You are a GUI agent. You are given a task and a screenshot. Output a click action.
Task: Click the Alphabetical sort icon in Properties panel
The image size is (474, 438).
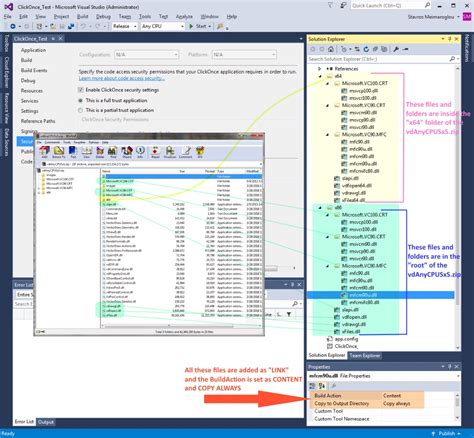pos(322,386)
